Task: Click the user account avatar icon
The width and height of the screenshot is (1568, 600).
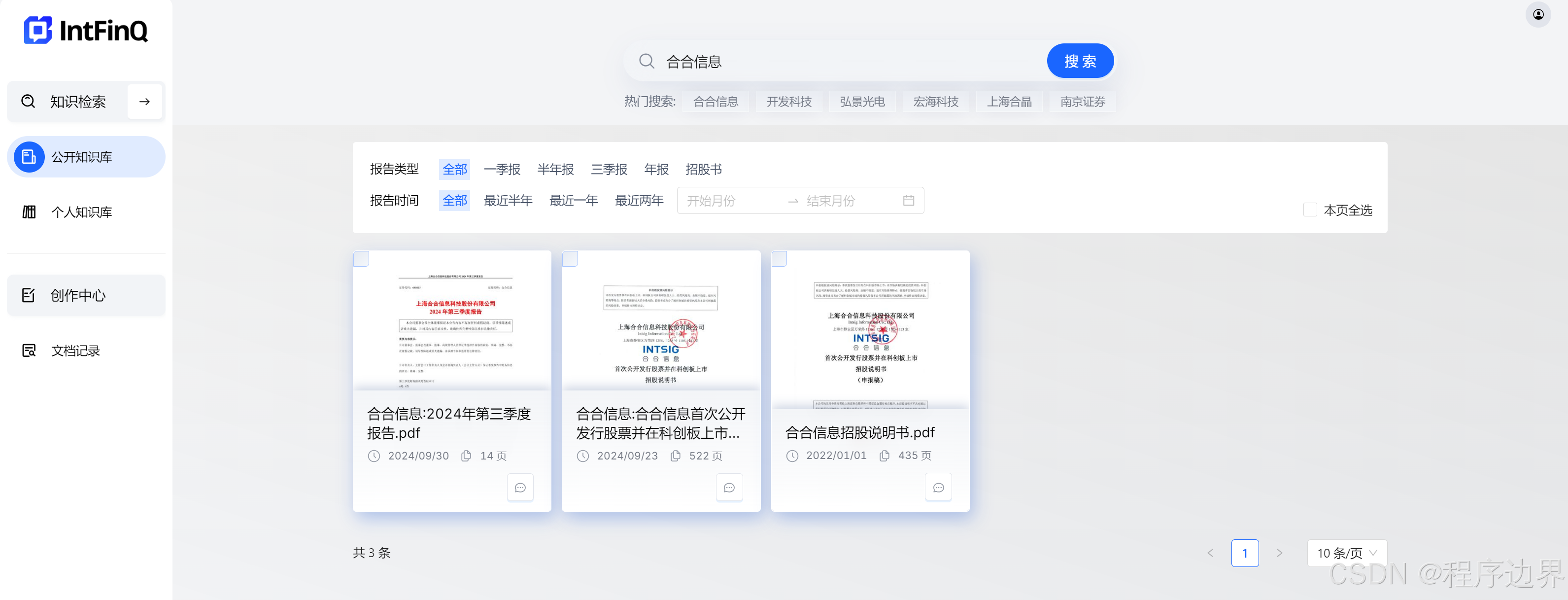Action: 1537,15
